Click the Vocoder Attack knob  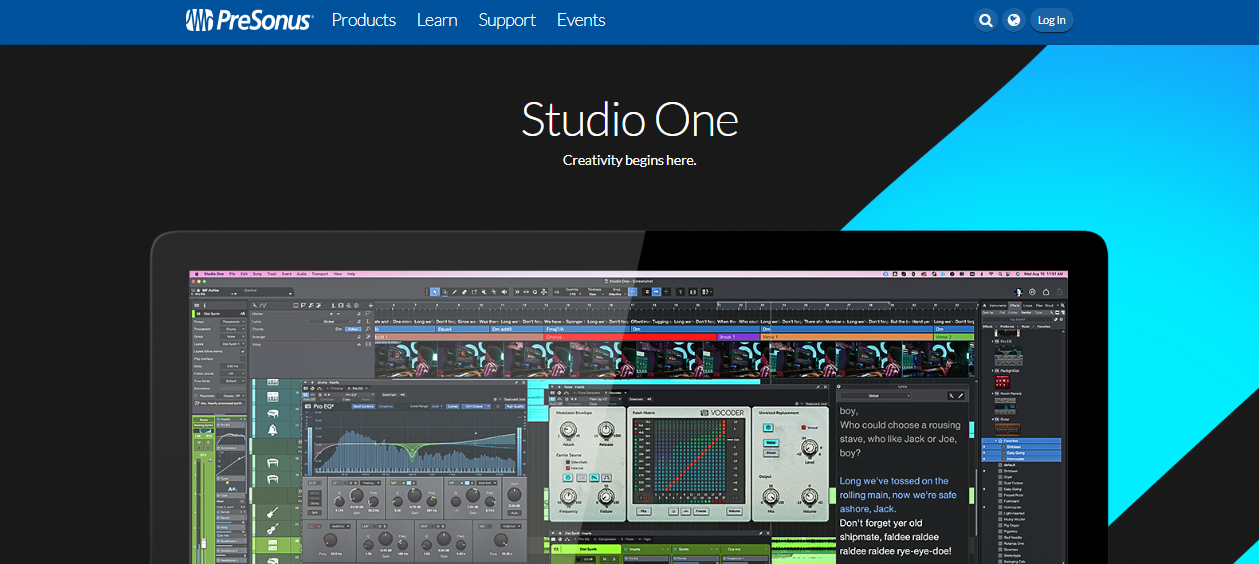coord(568,430)
